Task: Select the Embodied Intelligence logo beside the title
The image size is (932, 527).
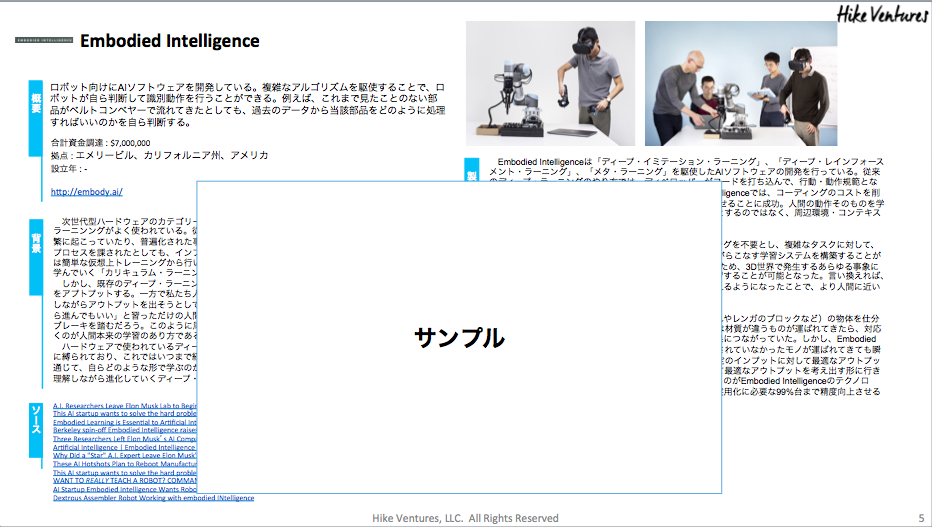Action: (44, 40)
